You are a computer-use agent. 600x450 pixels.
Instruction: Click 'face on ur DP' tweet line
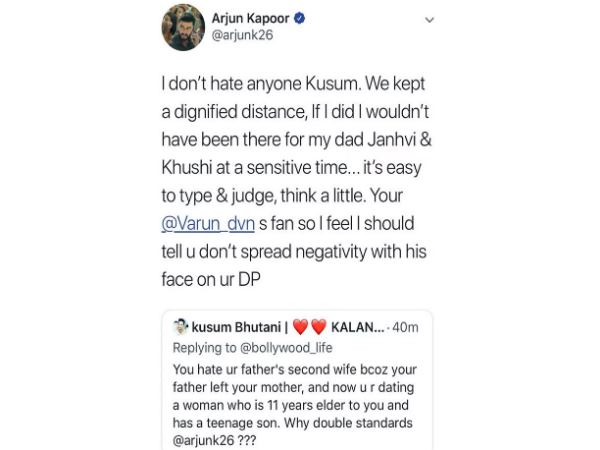coord(211,279)
